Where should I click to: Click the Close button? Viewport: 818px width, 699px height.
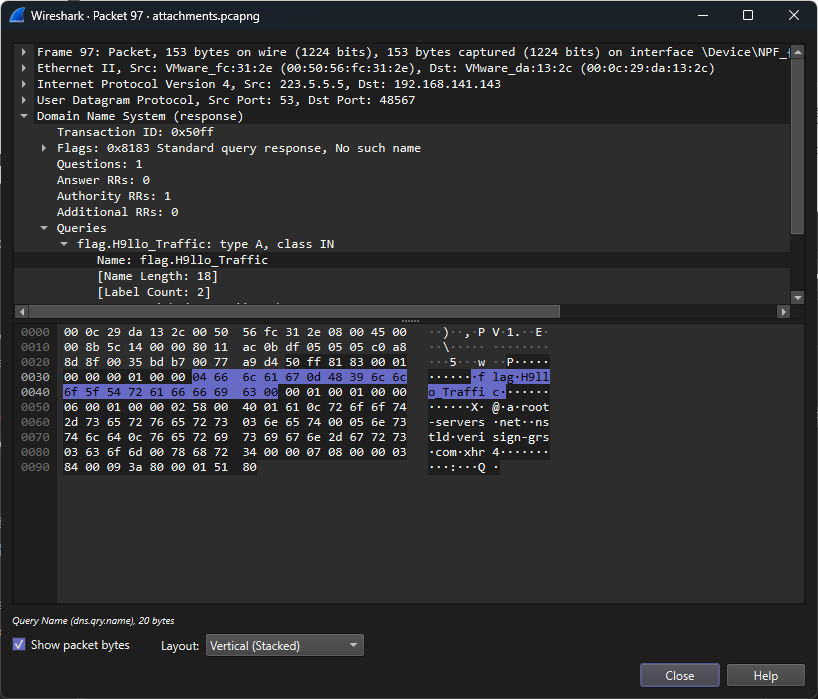680,676
